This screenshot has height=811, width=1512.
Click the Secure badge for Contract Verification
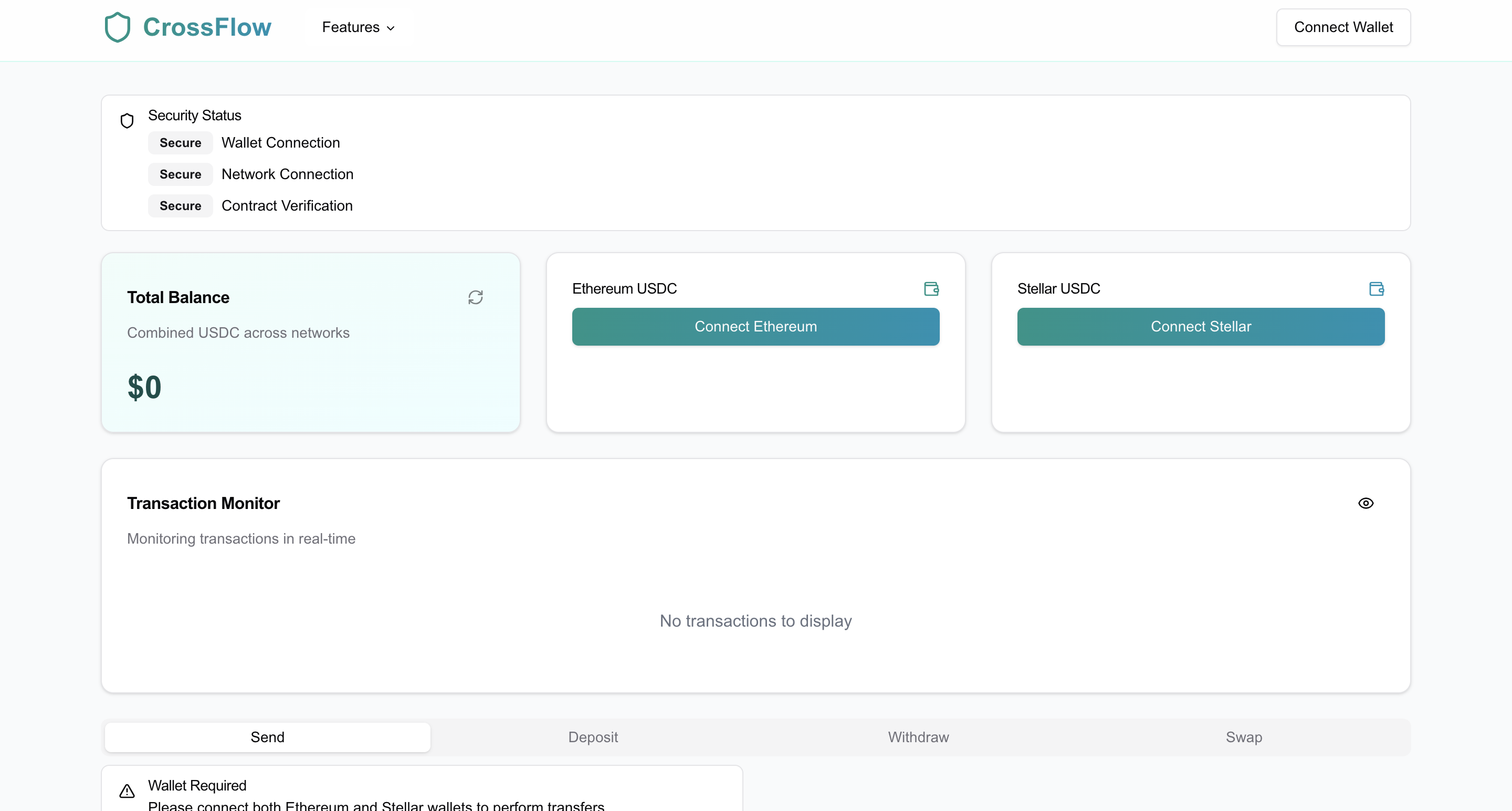click(180, 205)
